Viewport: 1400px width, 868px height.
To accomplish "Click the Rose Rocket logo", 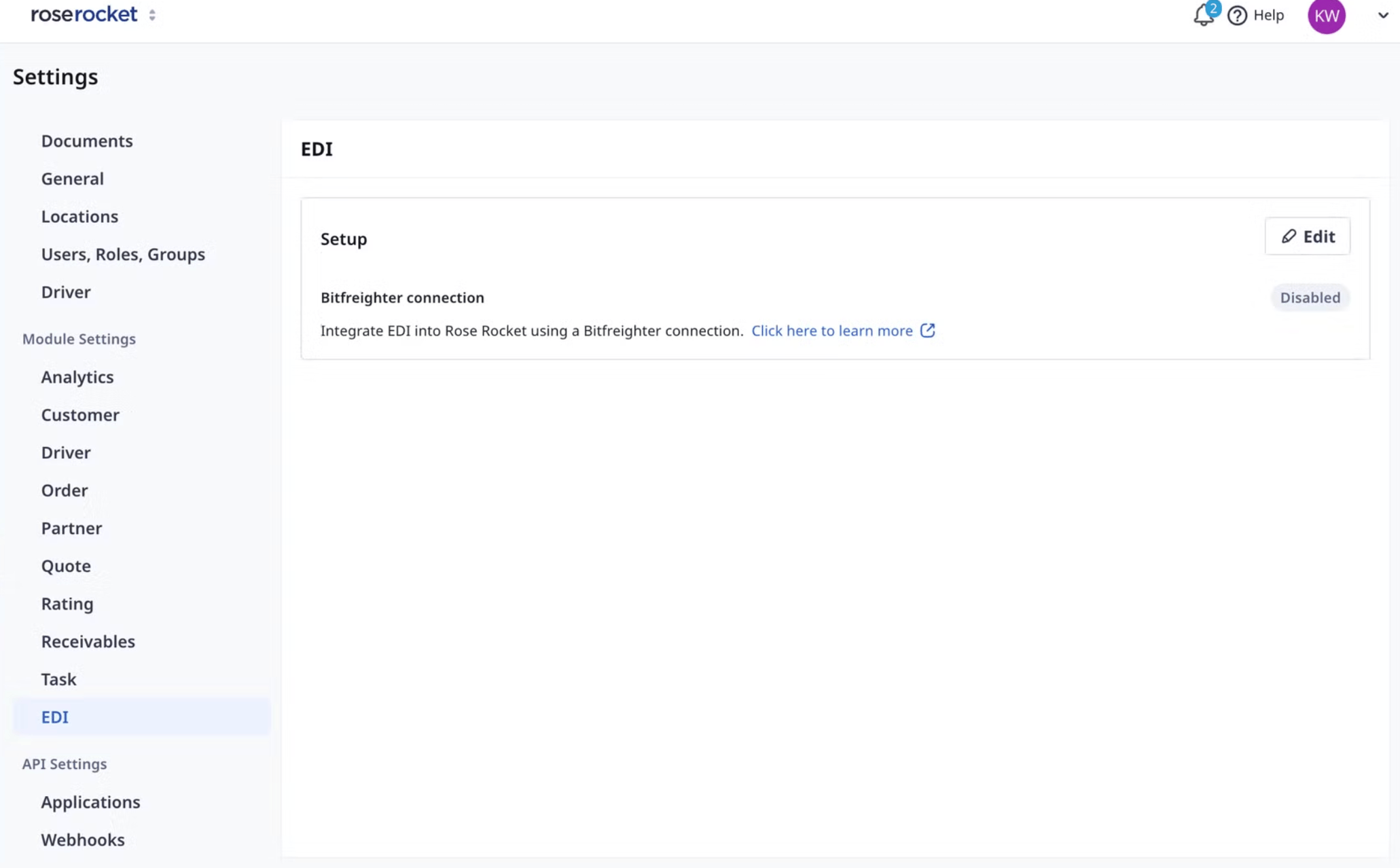I will pos(84,14).
